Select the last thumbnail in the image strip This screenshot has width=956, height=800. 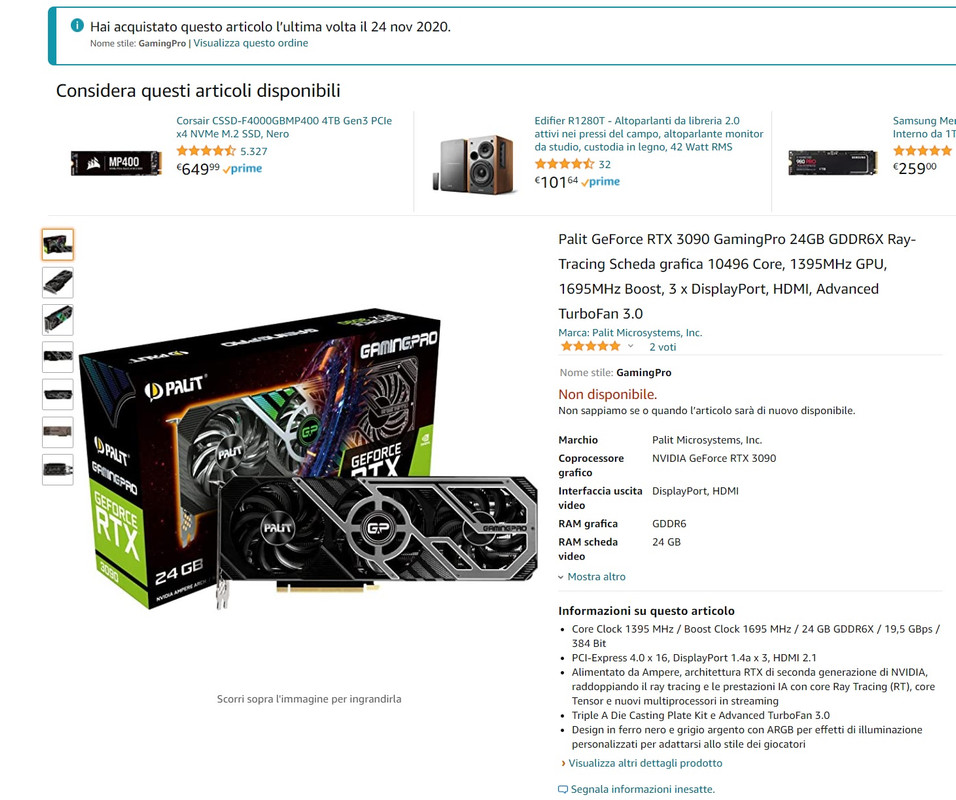58,470
